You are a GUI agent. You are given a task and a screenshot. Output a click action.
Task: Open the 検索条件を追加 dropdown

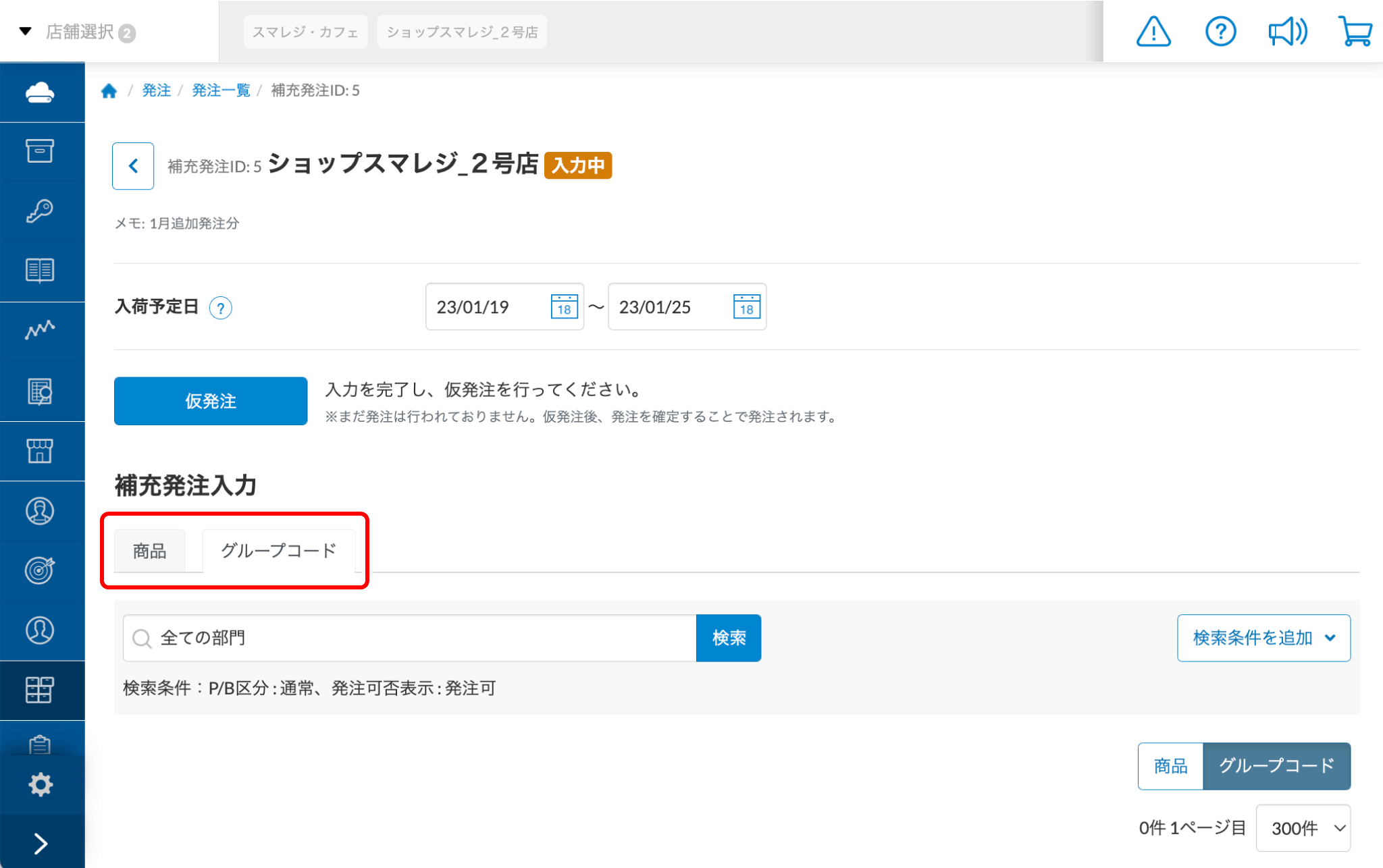coord(1263,638)
